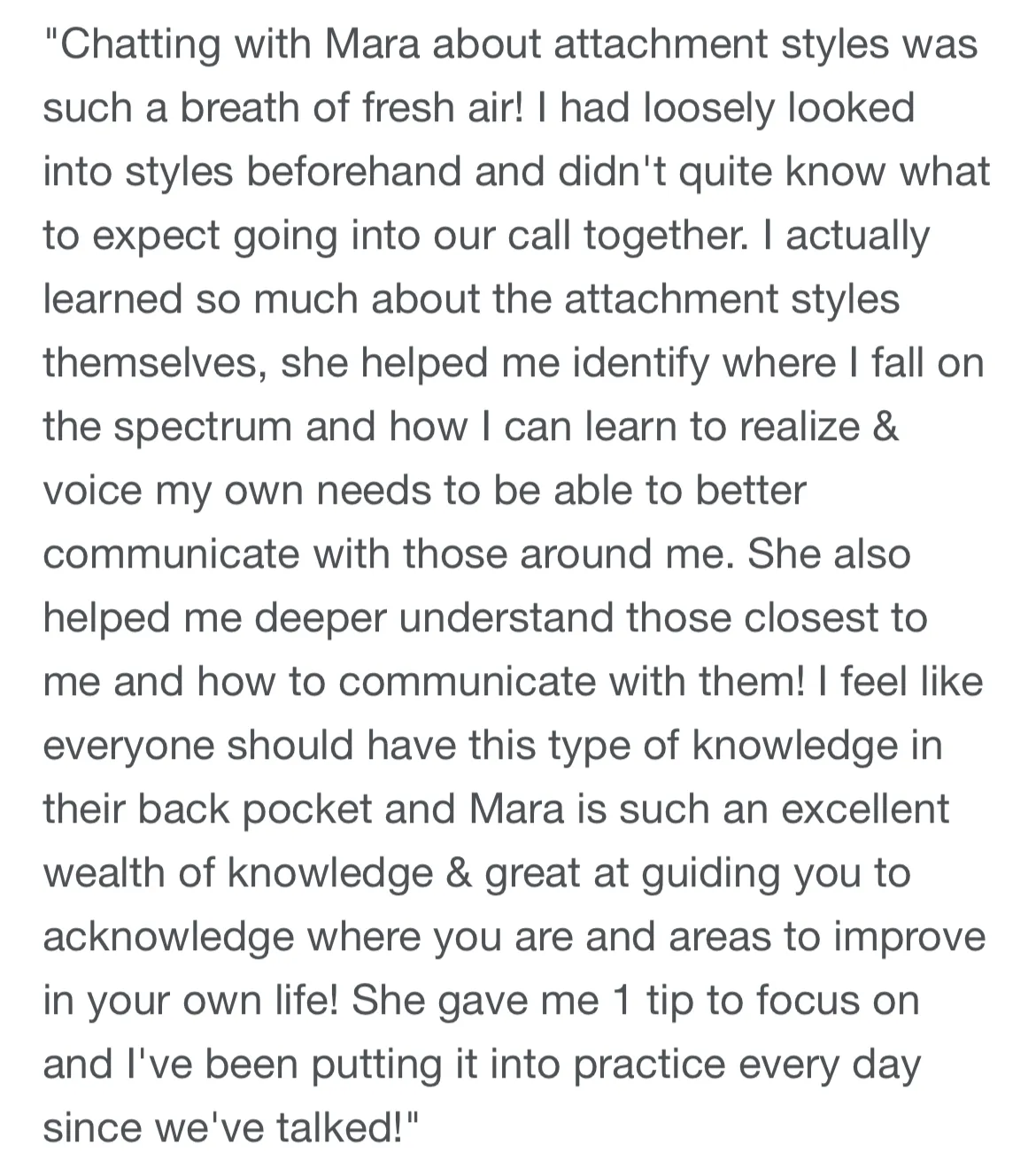Click the word "communicate" starting the ninth line
The height and width of the screenshot is (1176, 1036).
click(172, 554)
